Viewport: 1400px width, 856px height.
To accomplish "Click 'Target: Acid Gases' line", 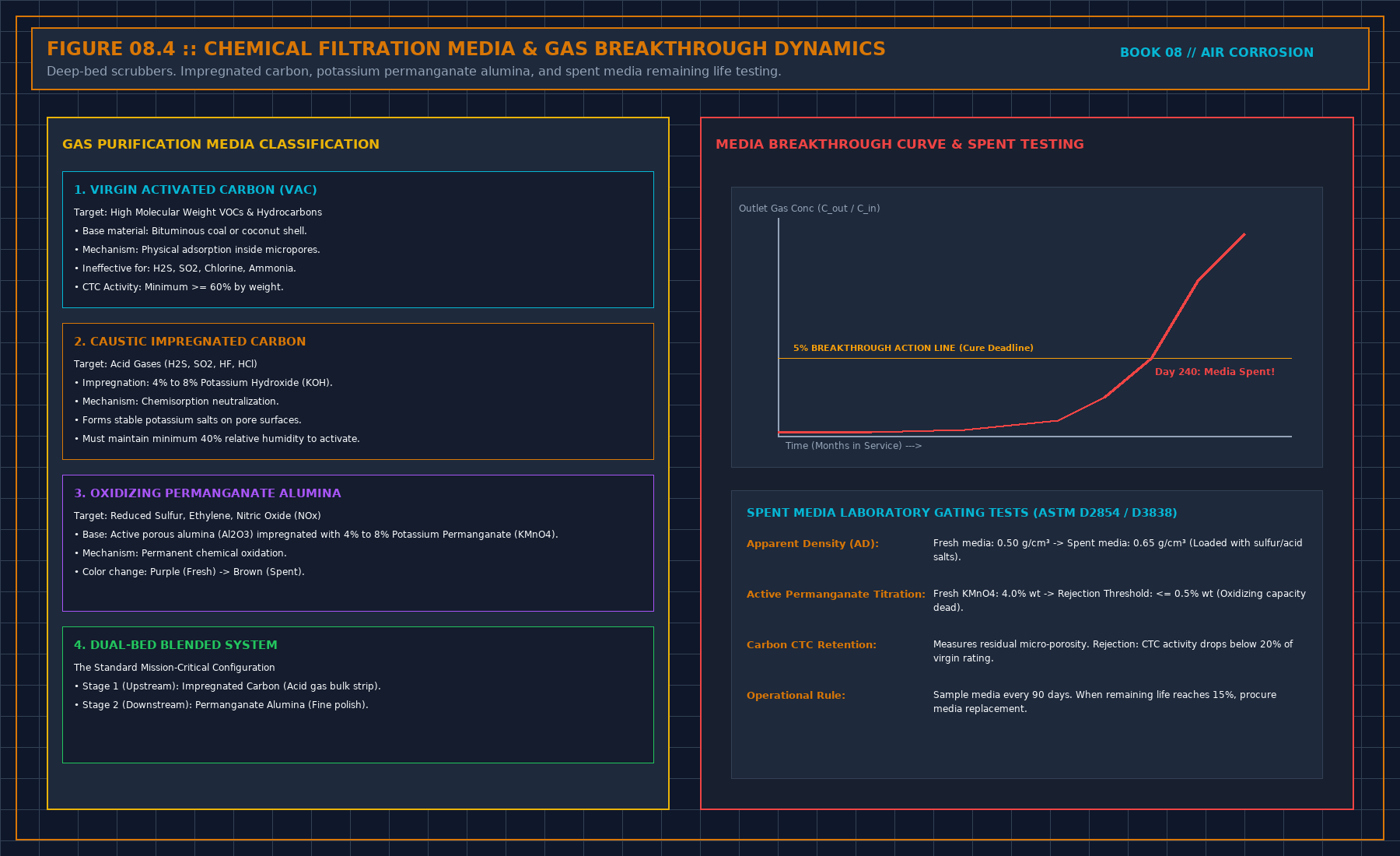I will click(x=166, y=364).
